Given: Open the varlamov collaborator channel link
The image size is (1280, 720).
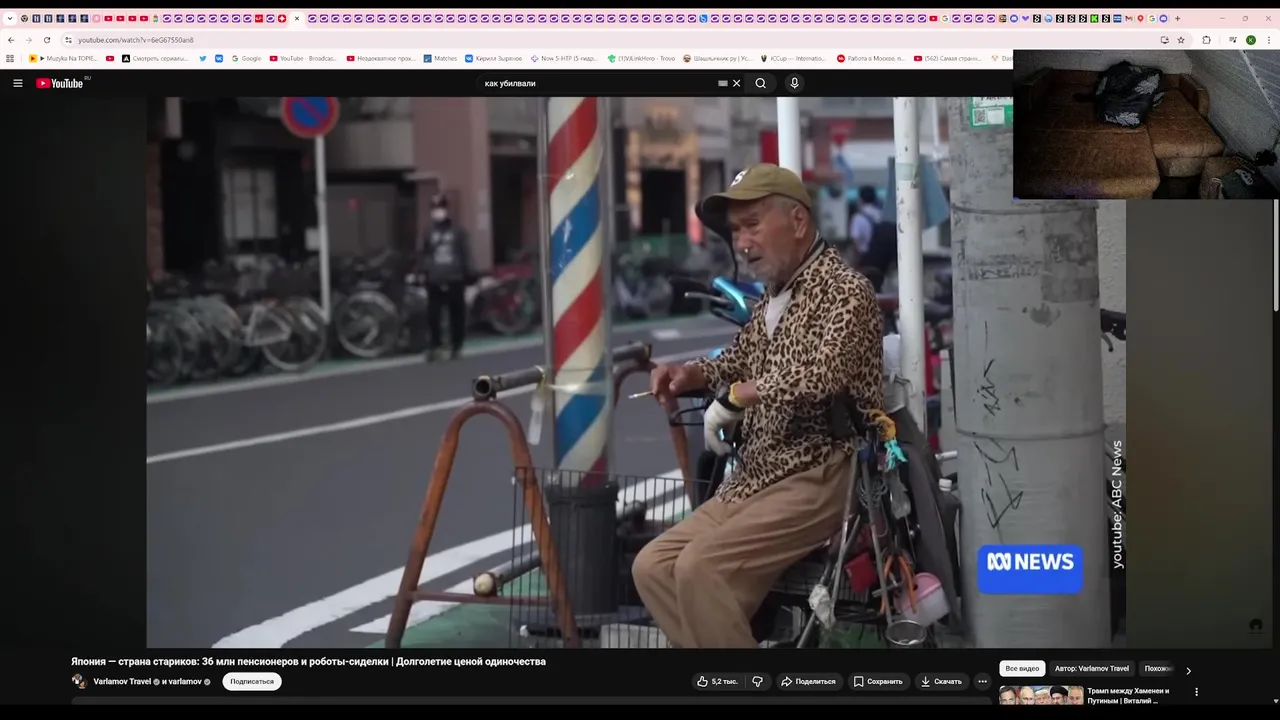Looking at the screenshot, I should [185, 681].
